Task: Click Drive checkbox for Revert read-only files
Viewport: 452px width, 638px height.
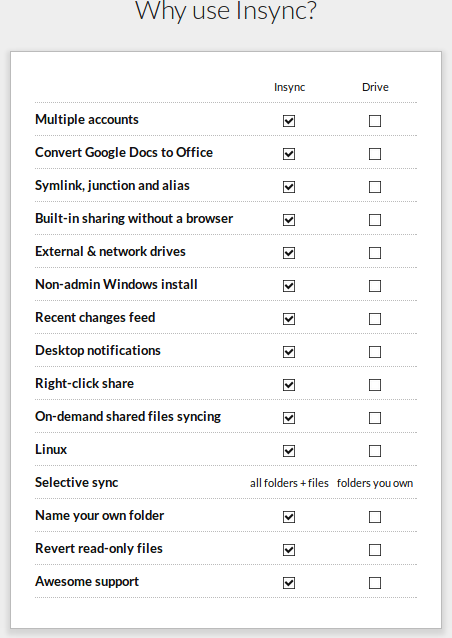Action: [x=375, y=550]
